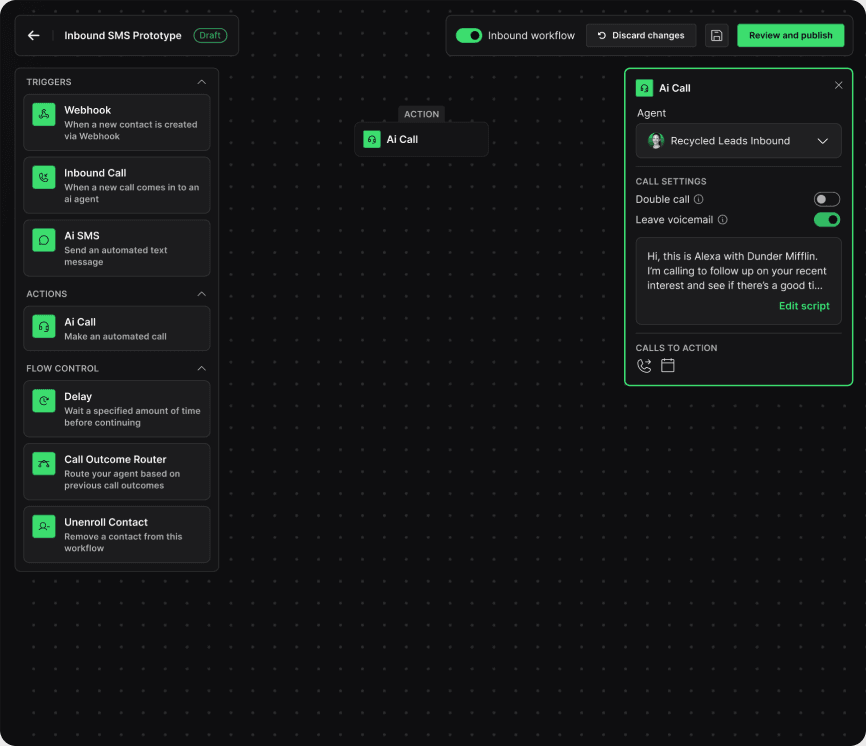The width and height of the screenshot is (866, 746).
Task: Click the Call Outcome Router icon
Action: tap(44, 464)
